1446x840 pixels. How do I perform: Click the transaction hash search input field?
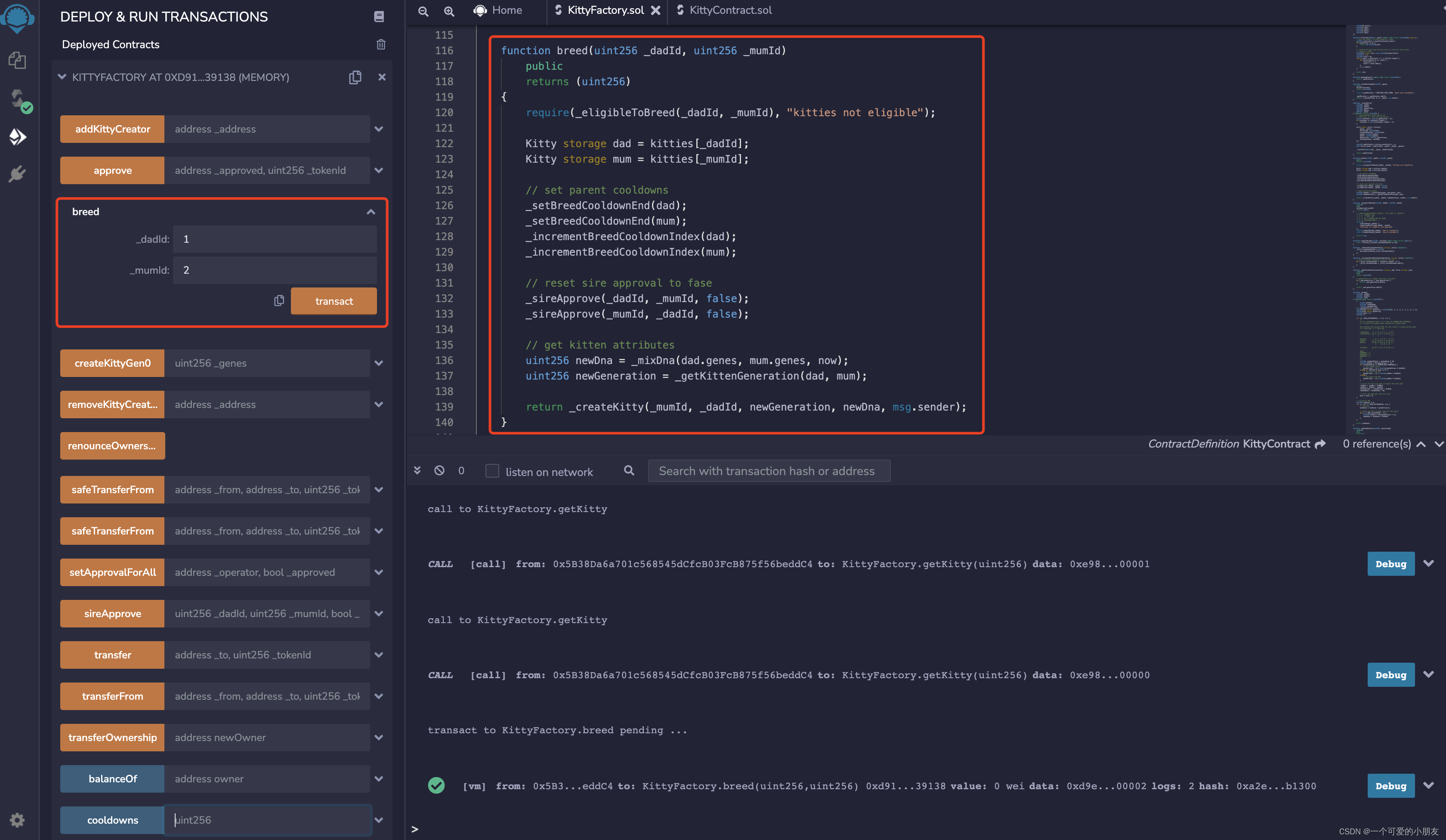765,471
